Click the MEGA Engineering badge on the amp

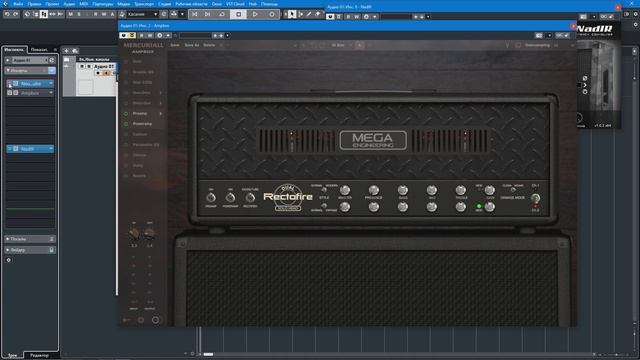tap(373, 140)
